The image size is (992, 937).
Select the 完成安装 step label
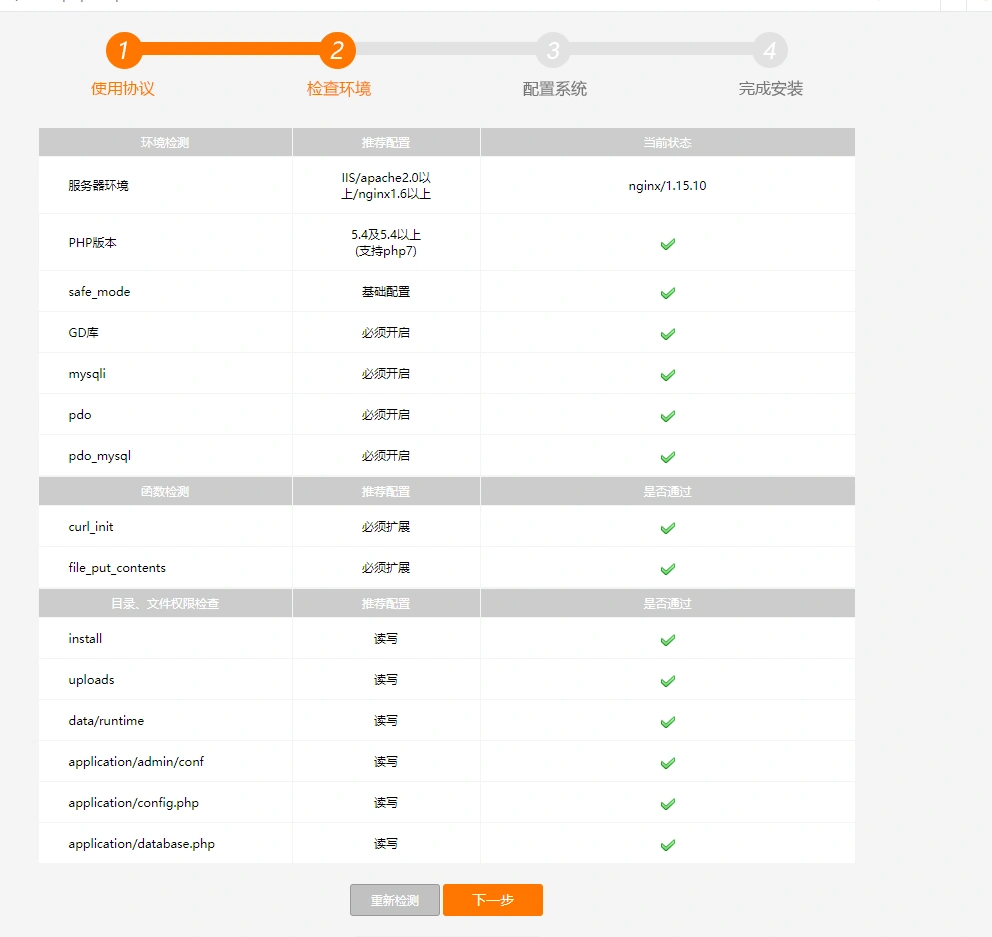pos(771,89)
